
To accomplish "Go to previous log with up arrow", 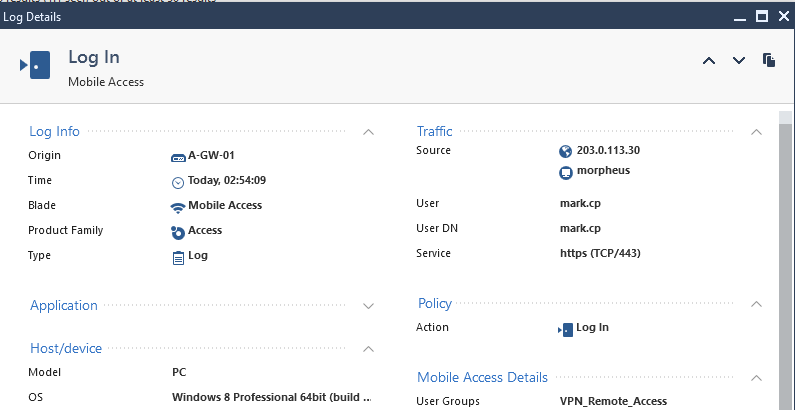I will tap(709, 61).
